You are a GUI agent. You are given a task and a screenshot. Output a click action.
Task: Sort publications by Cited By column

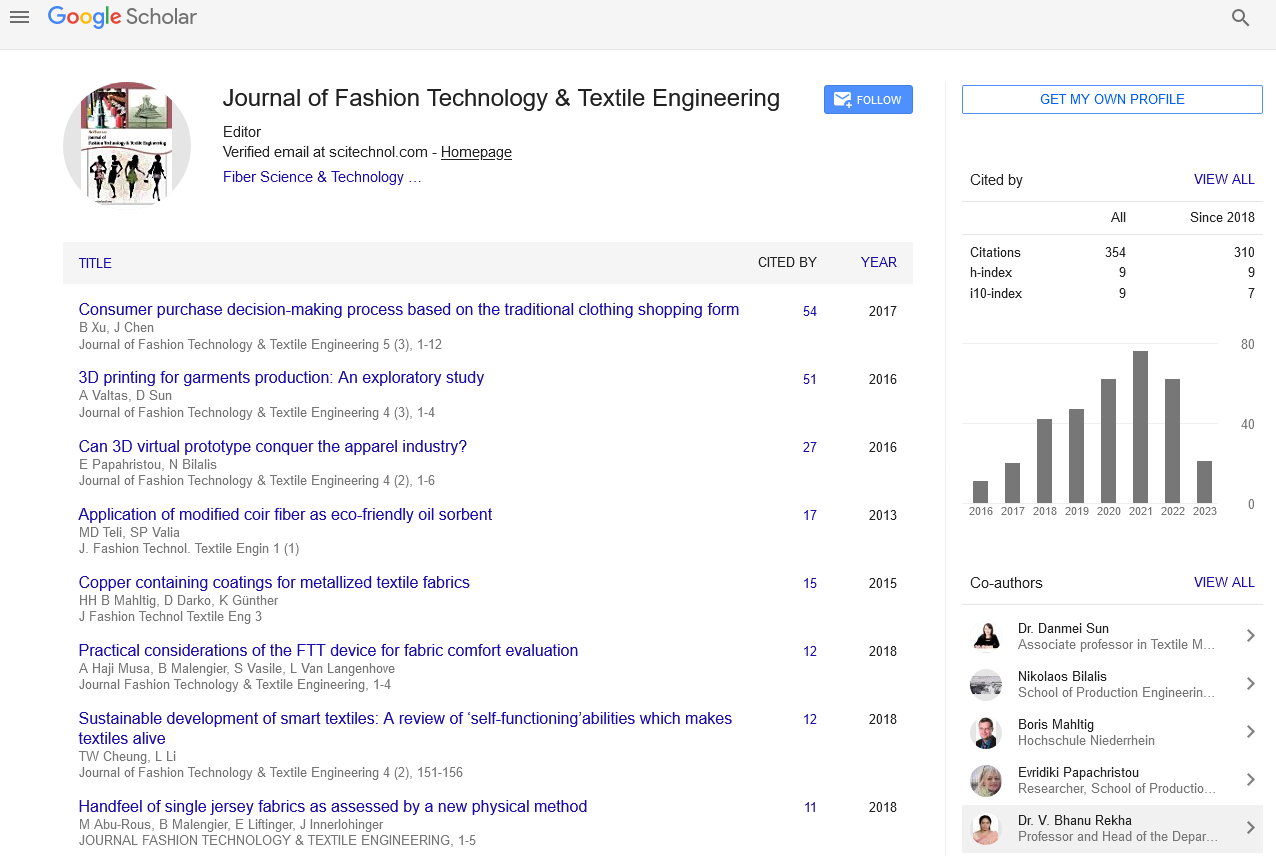pos(787,263)
